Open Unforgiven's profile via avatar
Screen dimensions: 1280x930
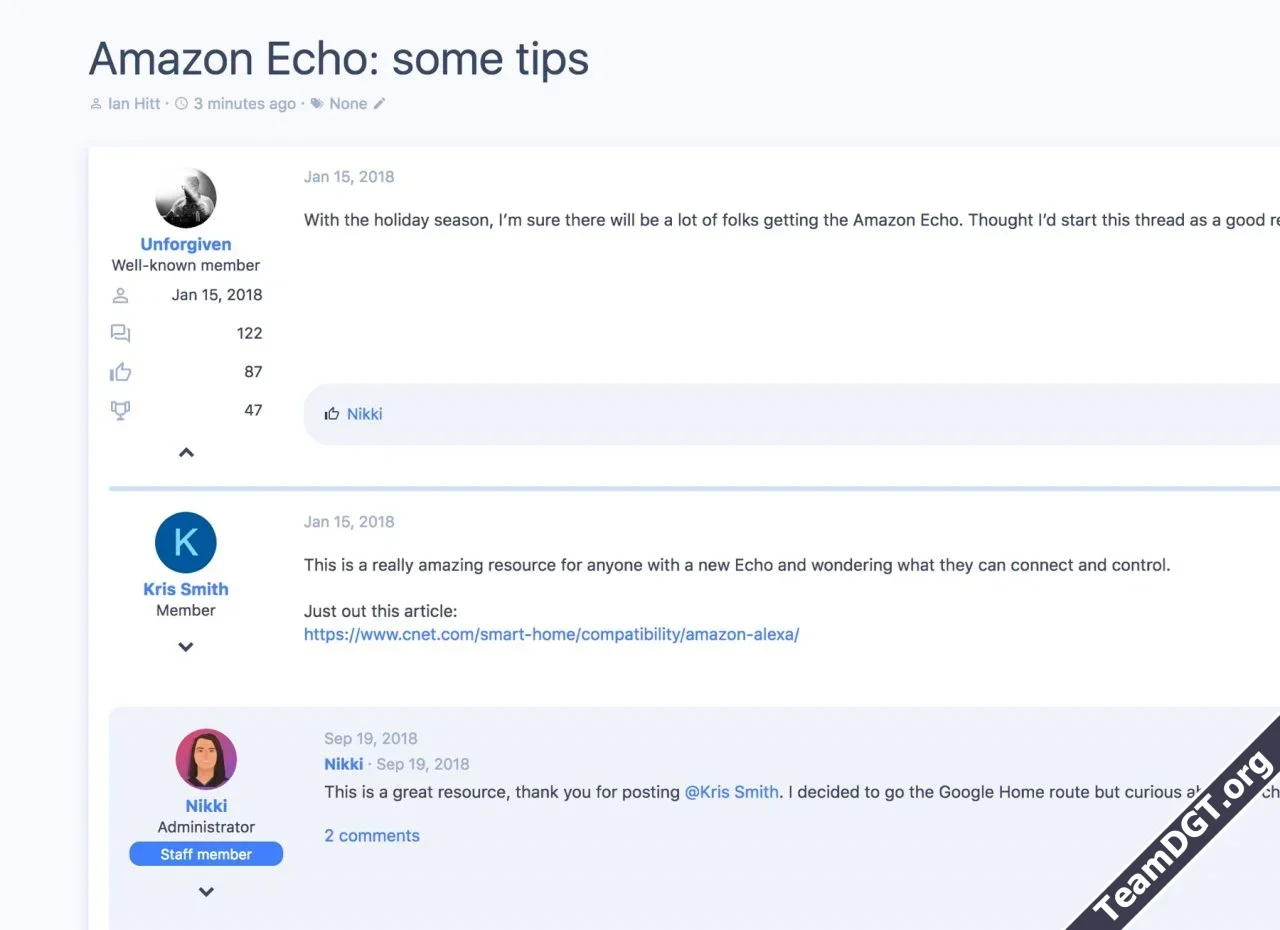pyautogui.click(x=186, y=198)
